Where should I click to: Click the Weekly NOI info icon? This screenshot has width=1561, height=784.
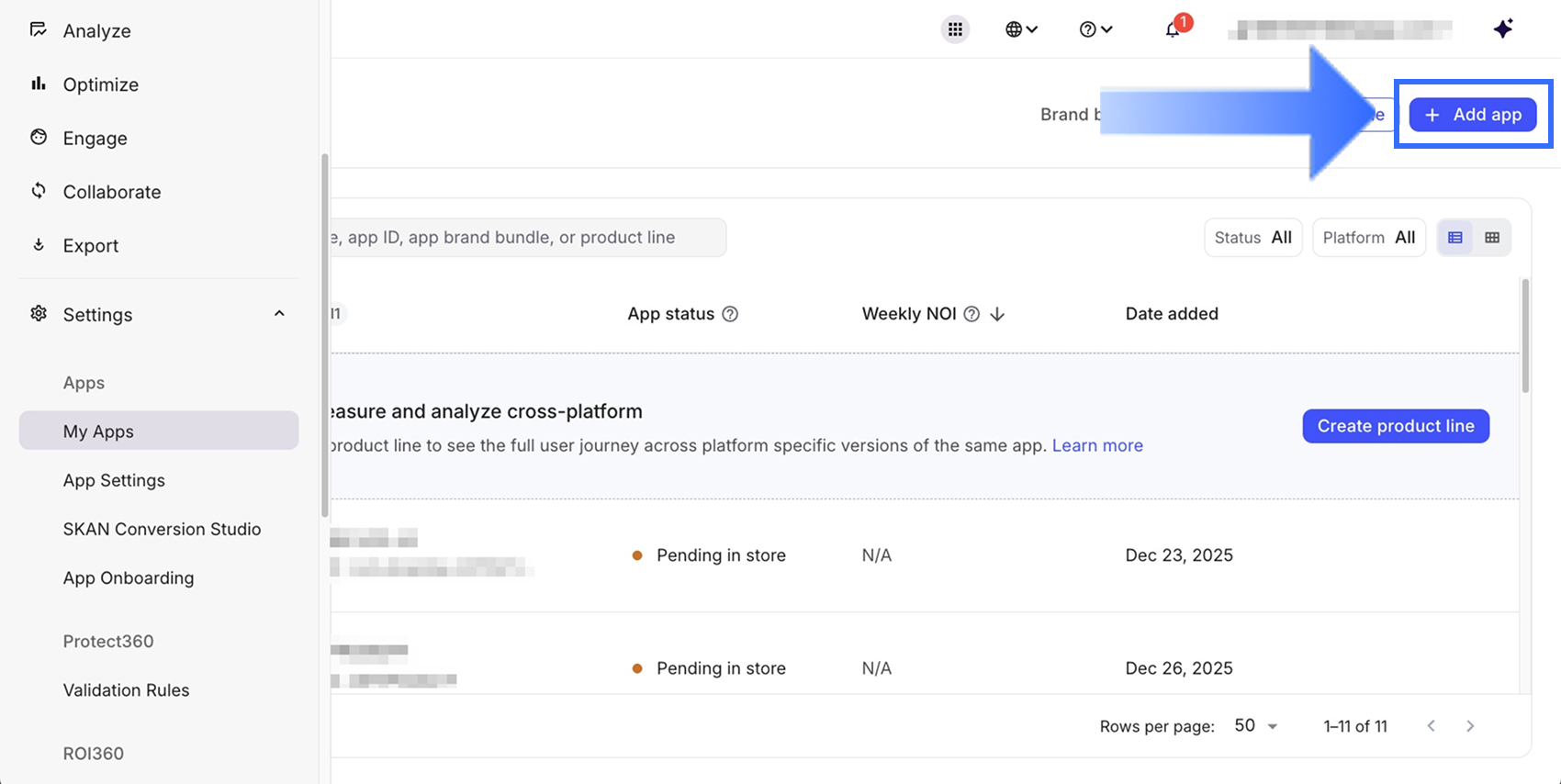tap(971, 314)
